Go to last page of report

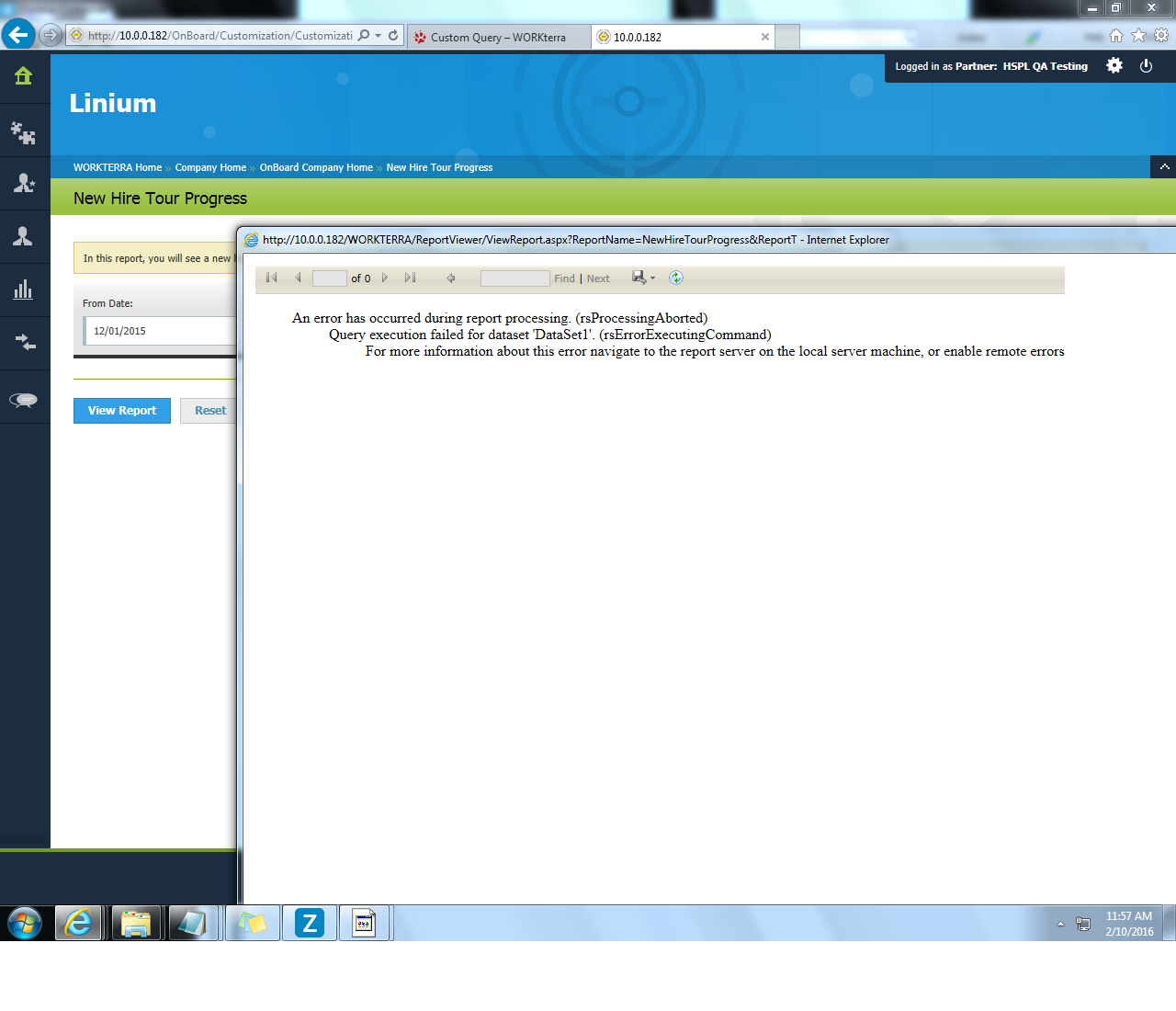(x=410, y=278)
